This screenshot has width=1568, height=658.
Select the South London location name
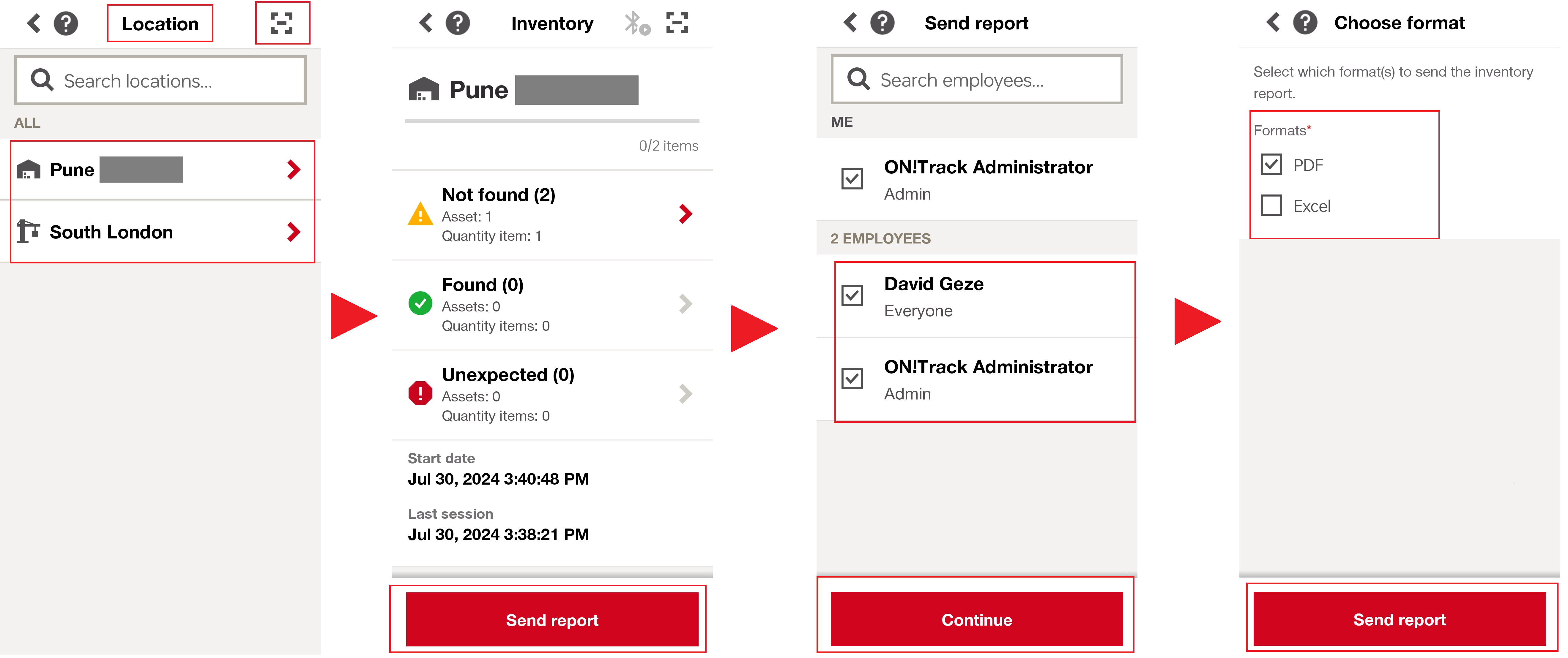pyautogui.click(x=111, y=232)
